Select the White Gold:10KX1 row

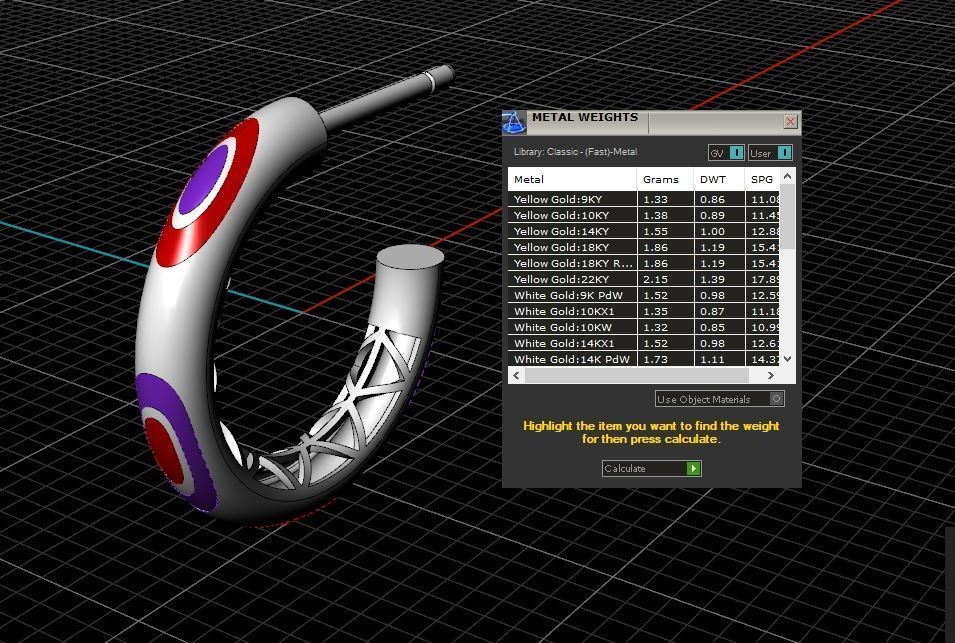644,311
